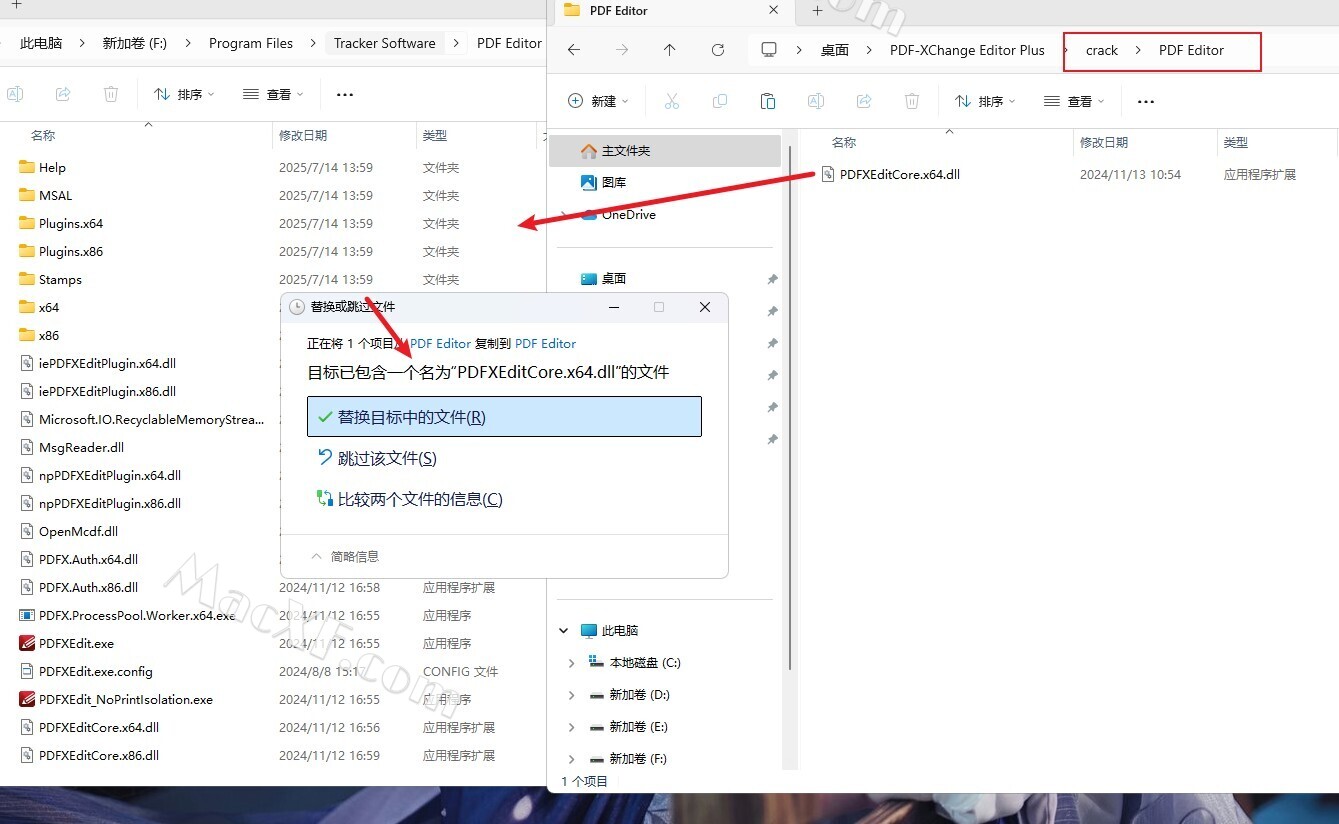Click the back arrow in right Explorer window
The width and height of the screenshot is (1339, 824).
click(x=573, y=50)
